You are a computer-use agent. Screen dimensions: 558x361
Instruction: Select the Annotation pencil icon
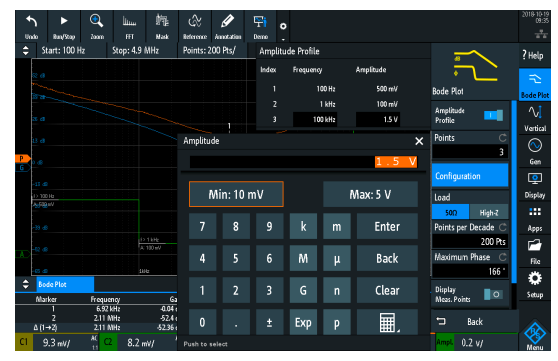coord(227,21)
